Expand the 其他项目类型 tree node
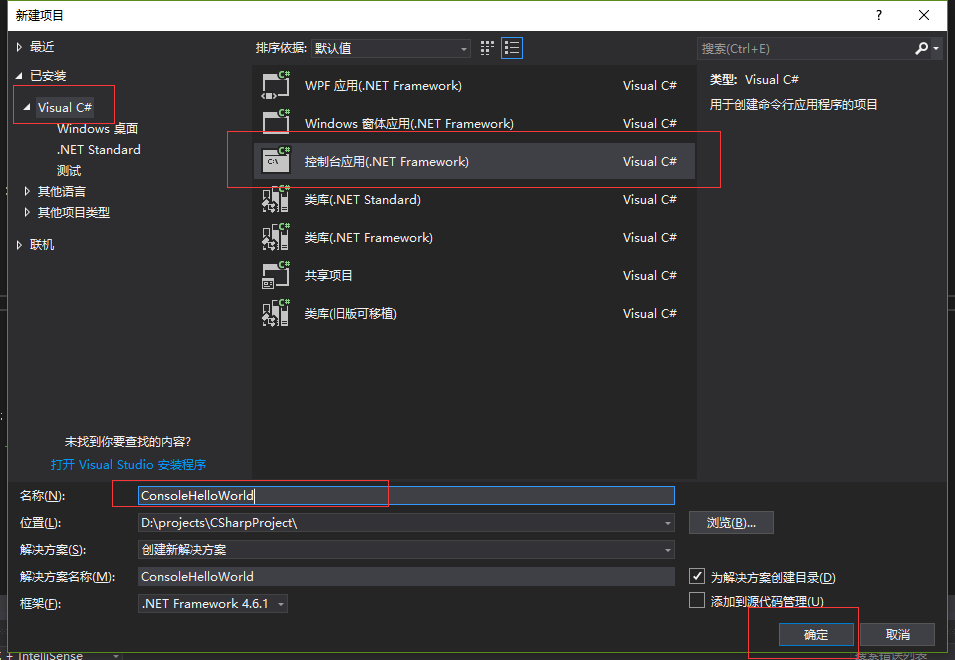 tap(27, 212)
